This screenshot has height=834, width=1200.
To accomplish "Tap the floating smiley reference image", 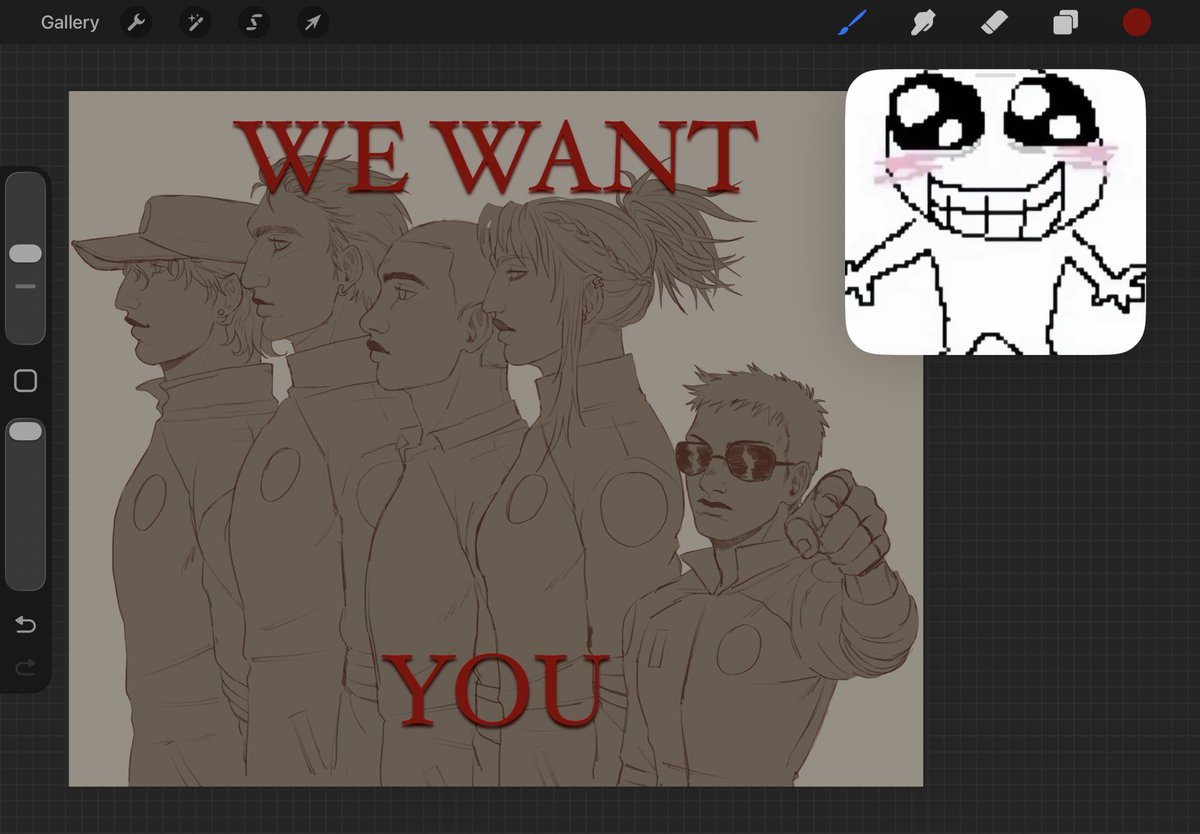I will pos(995,212).
